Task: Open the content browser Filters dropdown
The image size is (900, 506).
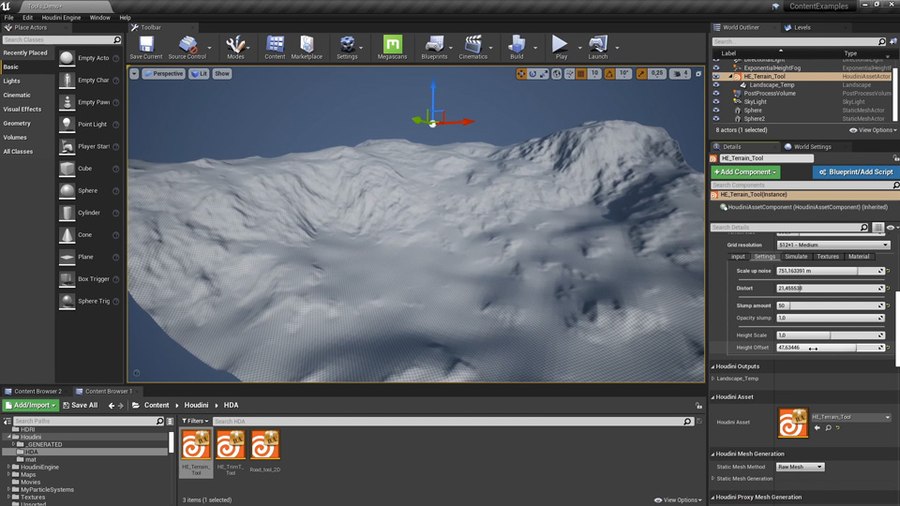Action: click(195, 421)
